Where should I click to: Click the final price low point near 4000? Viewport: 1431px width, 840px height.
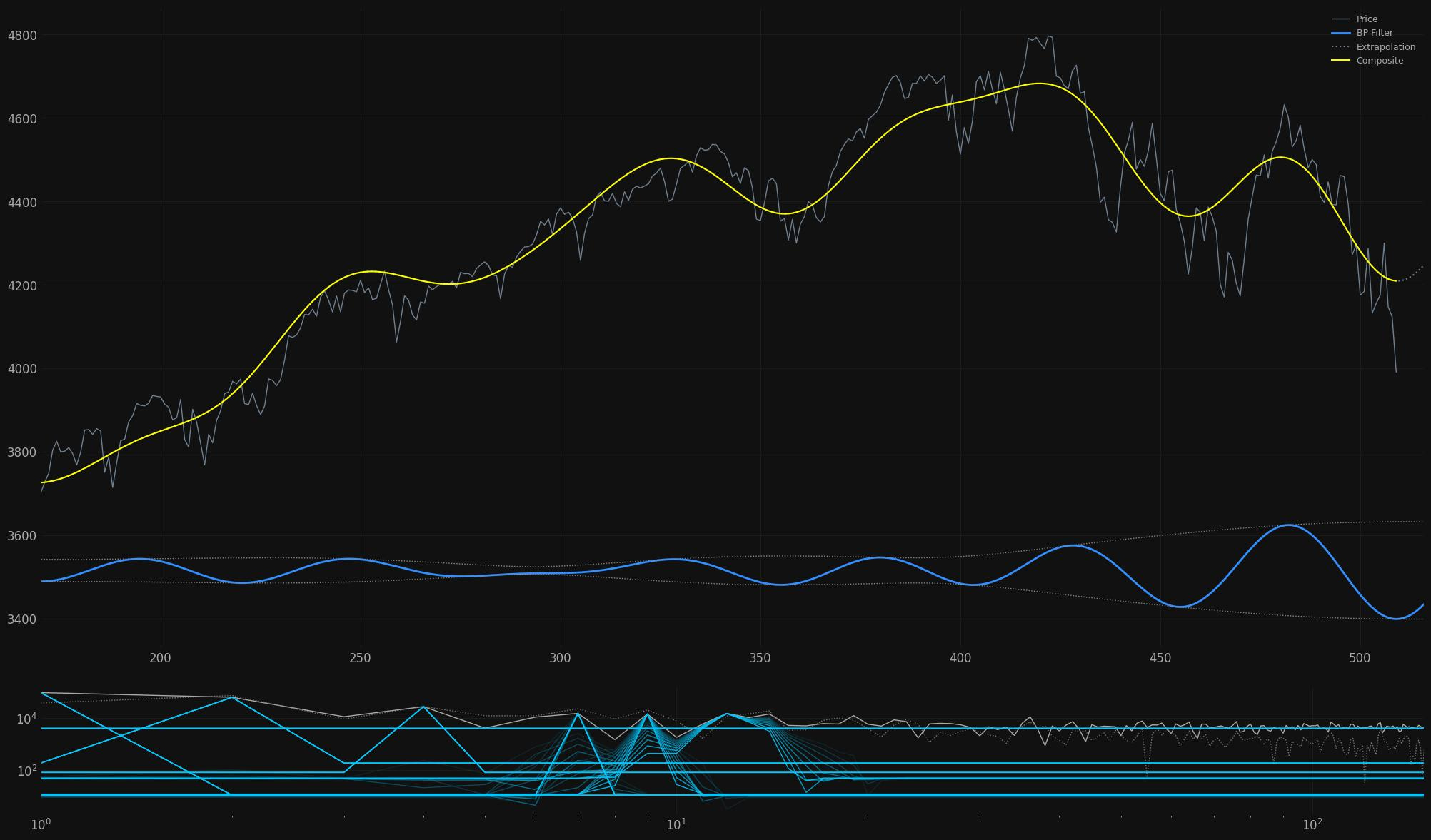[1396, 371]
